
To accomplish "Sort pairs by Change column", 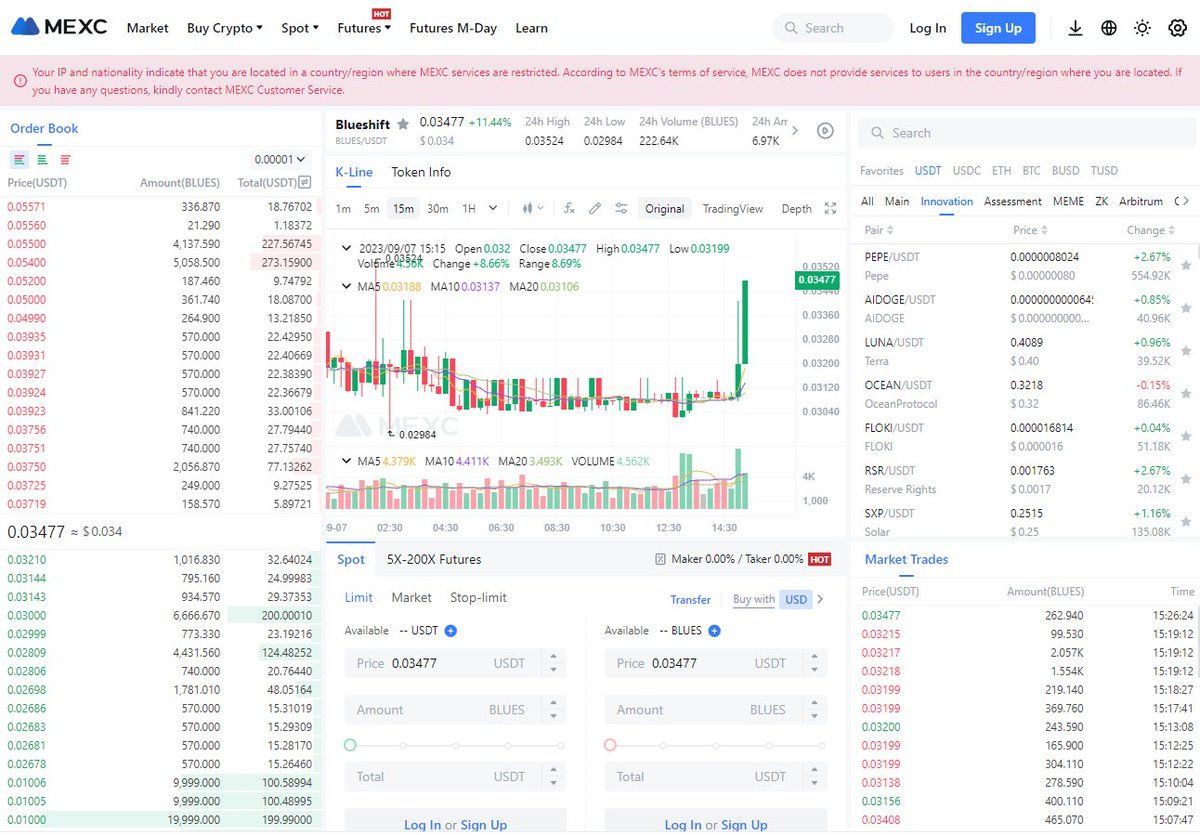I will (1151, 230).
